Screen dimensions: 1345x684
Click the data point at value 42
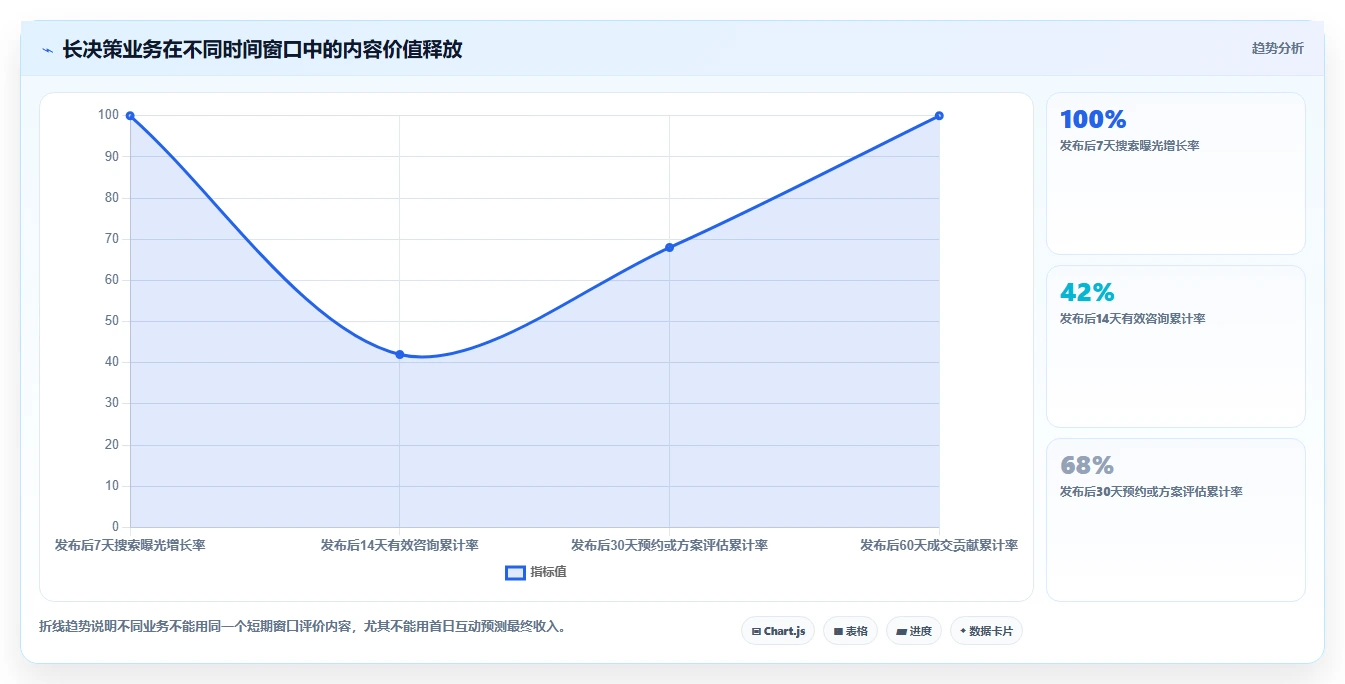[400, 354]
